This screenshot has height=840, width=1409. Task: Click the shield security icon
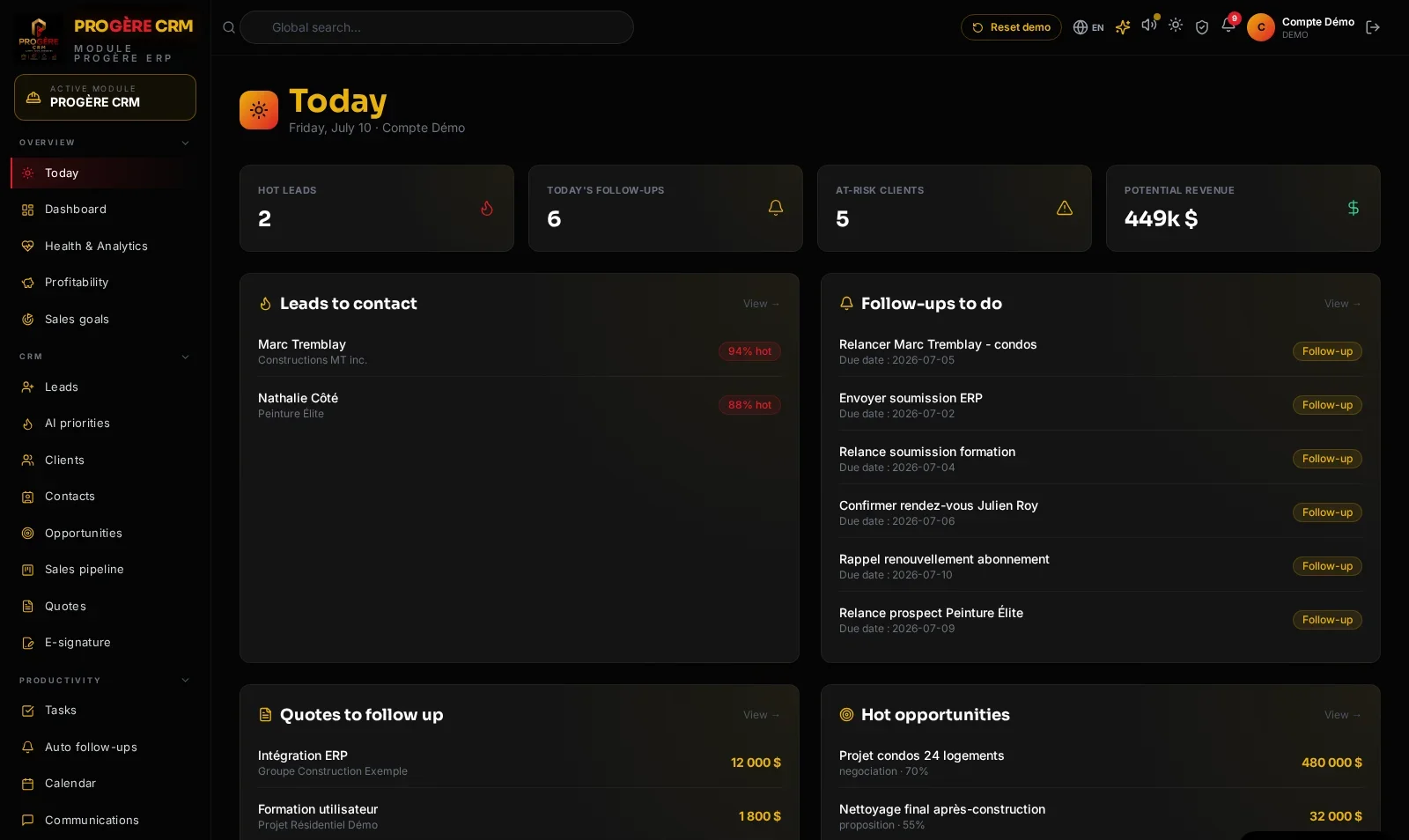coord(1202,27)
